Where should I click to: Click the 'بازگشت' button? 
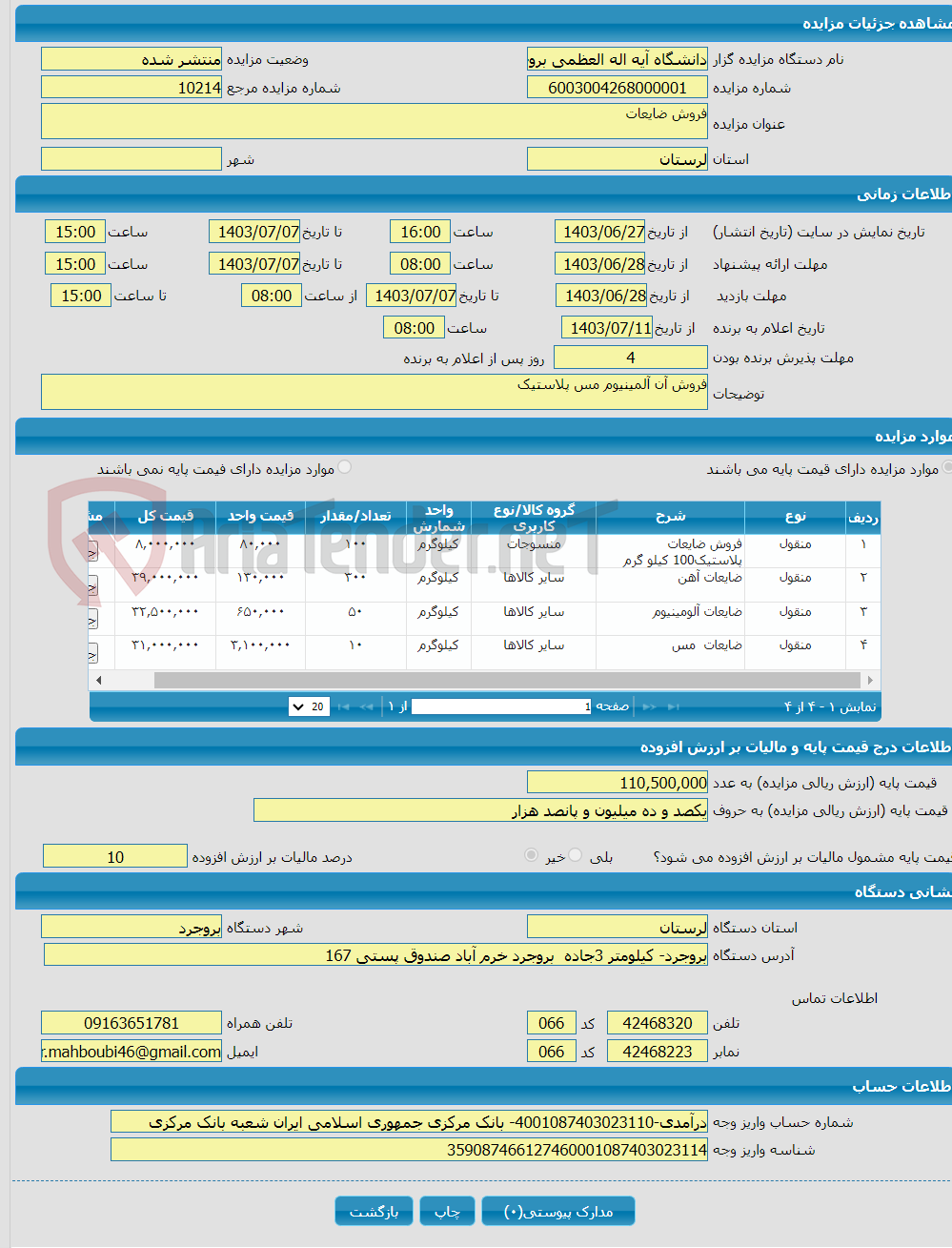tap(374, 1211)
